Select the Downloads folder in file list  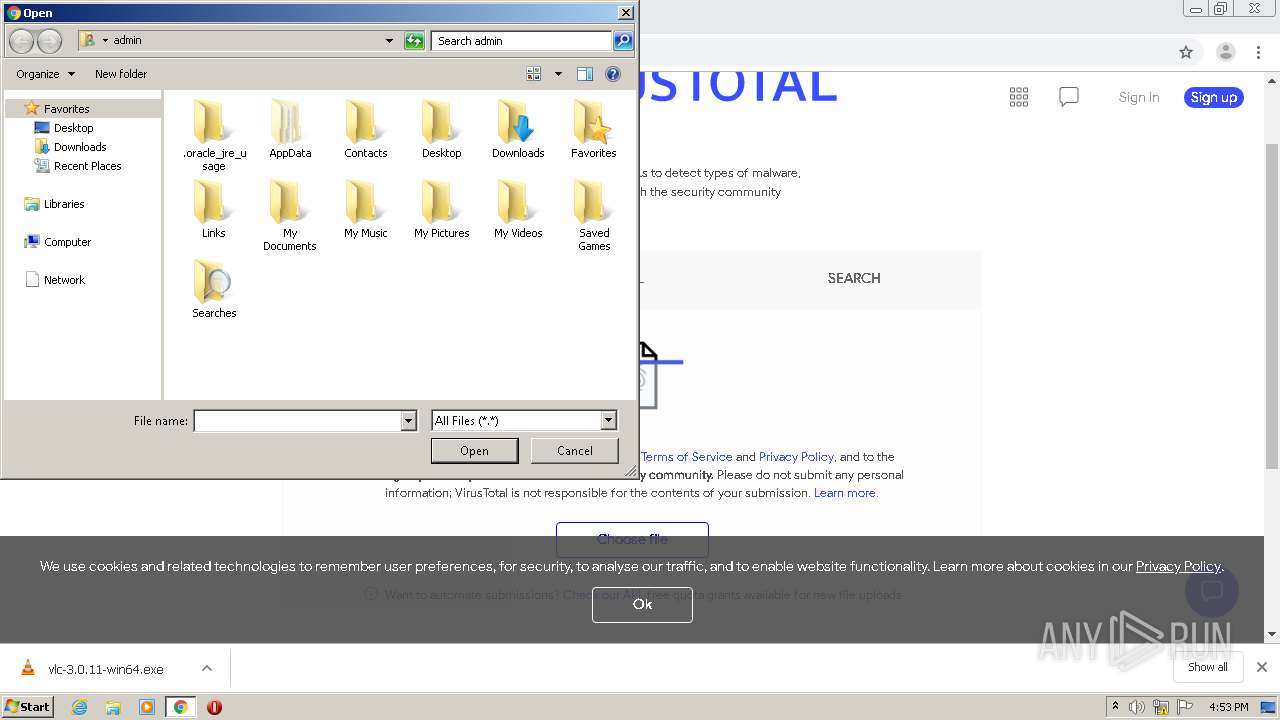[518, 128]
